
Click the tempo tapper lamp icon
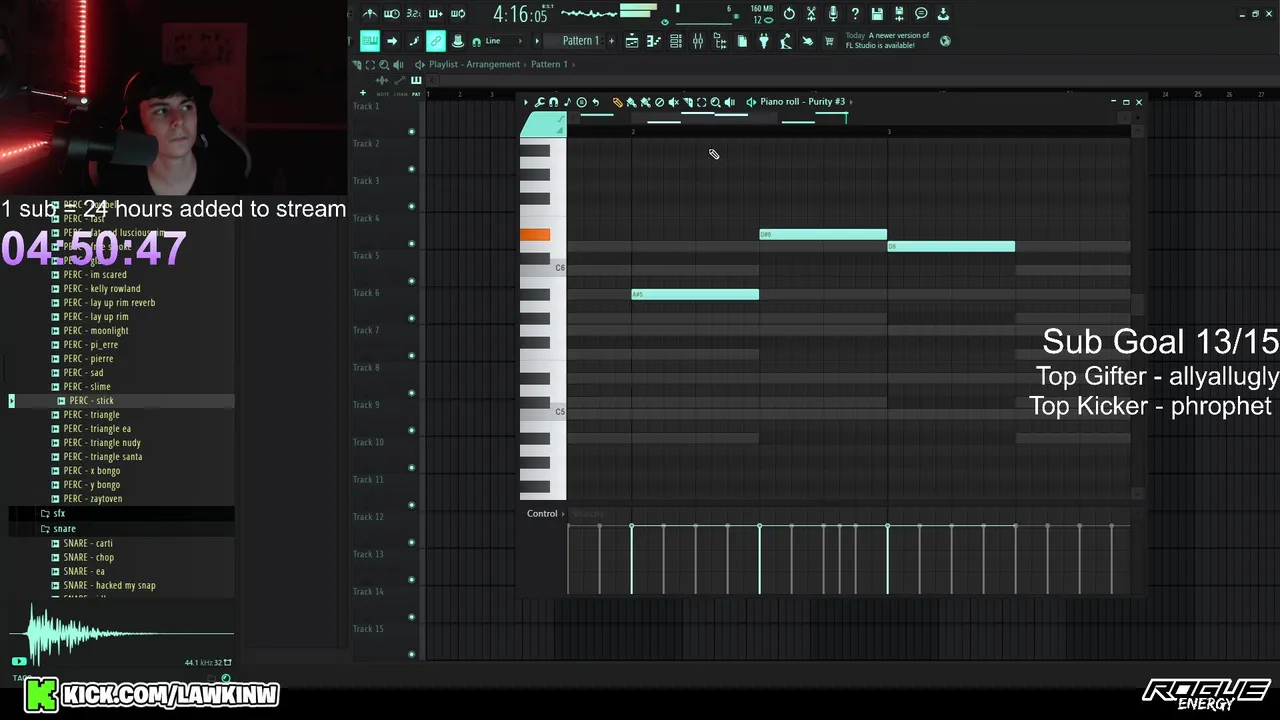pyautogui.click(x=785, y=41)
